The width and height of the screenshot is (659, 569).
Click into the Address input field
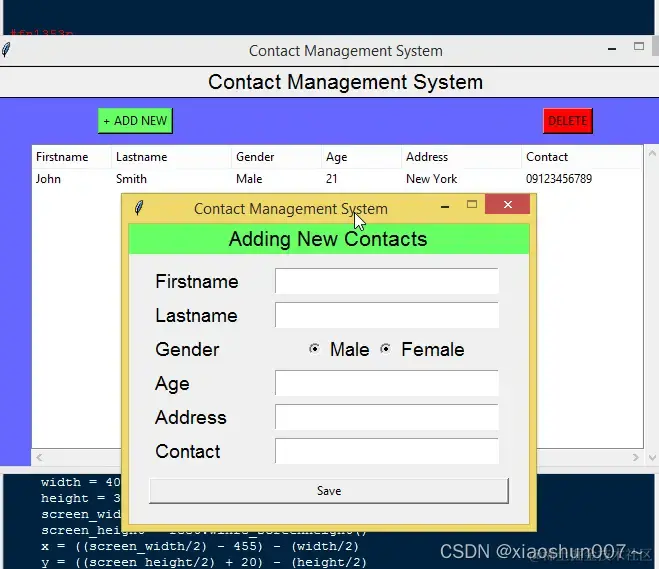pyautogui.click(x=387, y=417)
